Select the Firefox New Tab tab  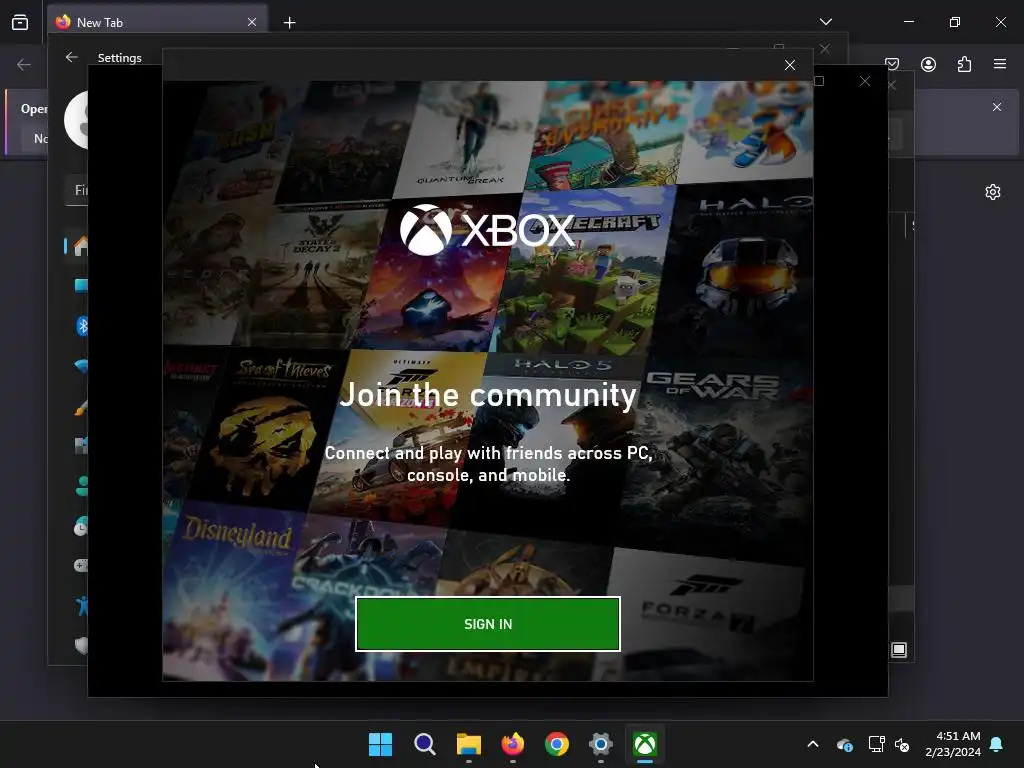click(157, 22)
